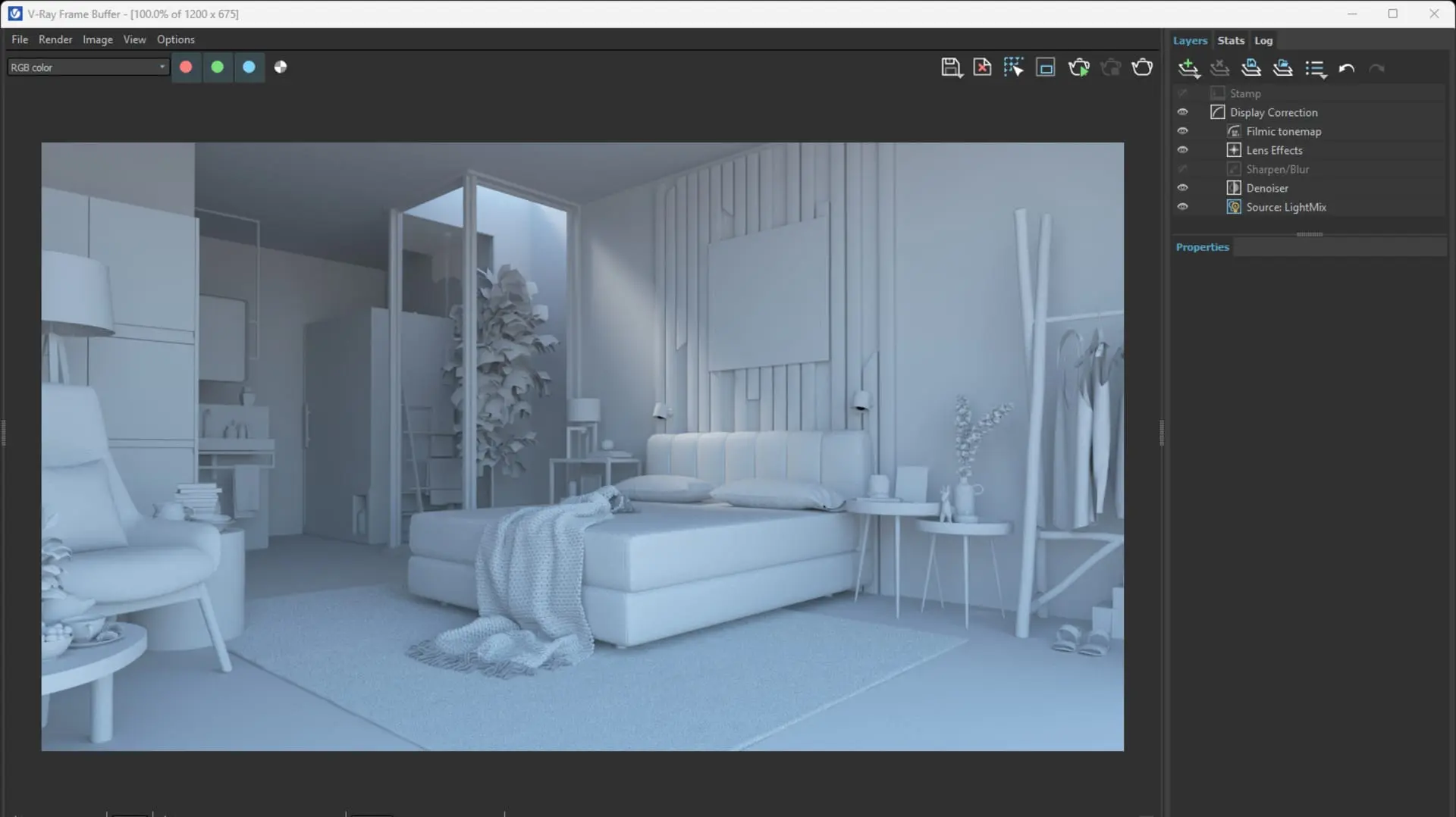The width and height of the screenshot is (1456, 817).
Task: Hide the Filmic tonemap layer
Action: coord(1183,130)
